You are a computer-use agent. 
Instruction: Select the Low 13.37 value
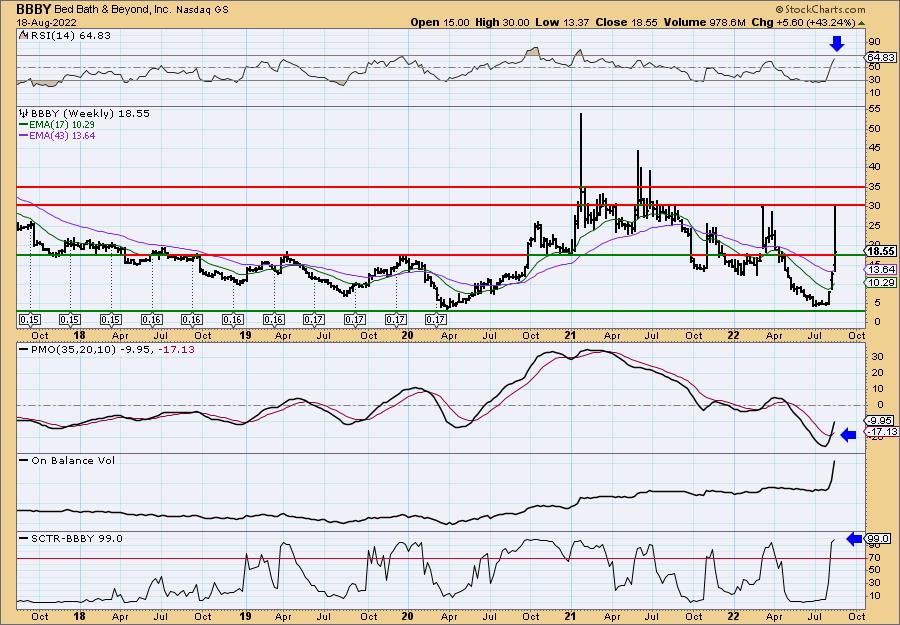(x=562, y=22)
